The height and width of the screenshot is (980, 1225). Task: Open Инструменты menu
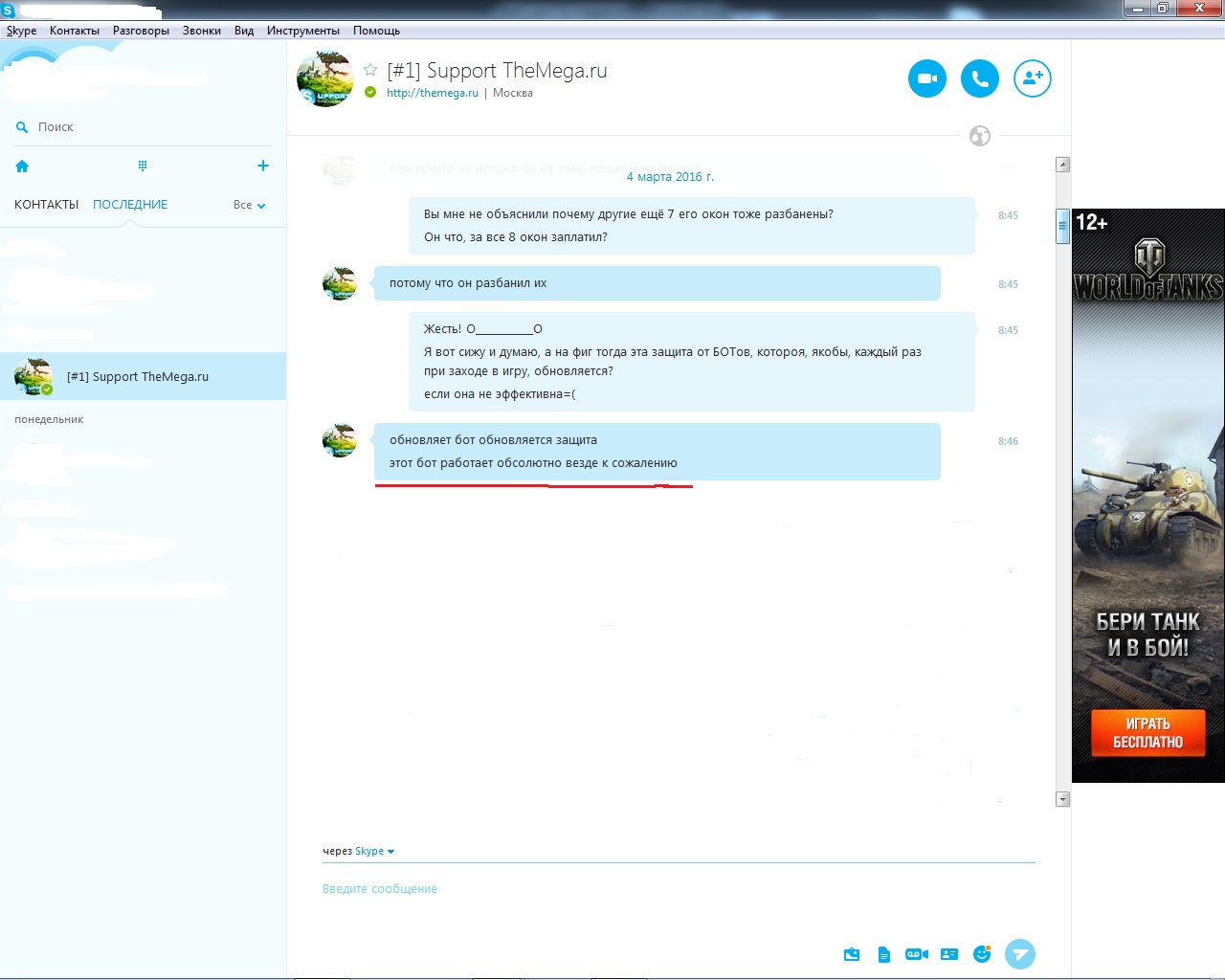pos(303,31)
